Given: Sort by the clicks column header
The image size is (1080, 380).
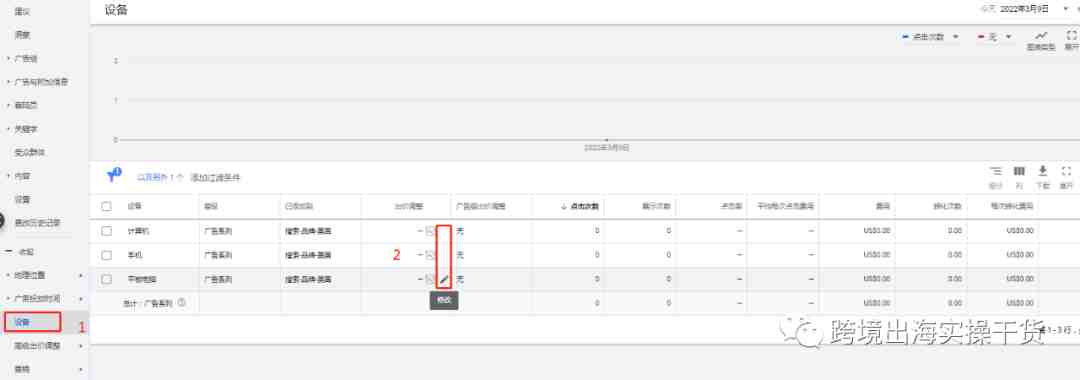Looking at the screenshot, I should 580,206.
